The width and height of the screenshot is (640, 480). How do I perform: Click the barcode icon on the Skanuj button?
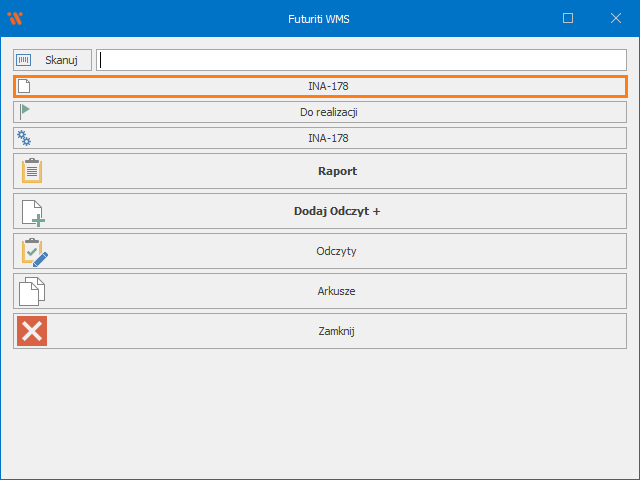click(x=24, y=60)
